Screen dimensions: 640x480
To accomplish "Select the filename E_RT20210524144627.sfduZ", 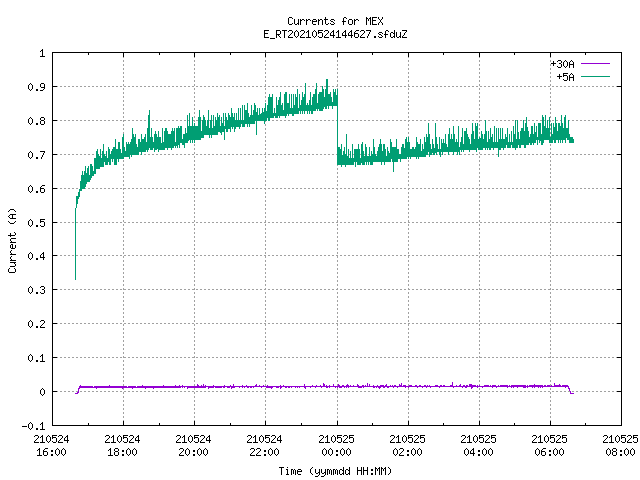I will (335, 34).
